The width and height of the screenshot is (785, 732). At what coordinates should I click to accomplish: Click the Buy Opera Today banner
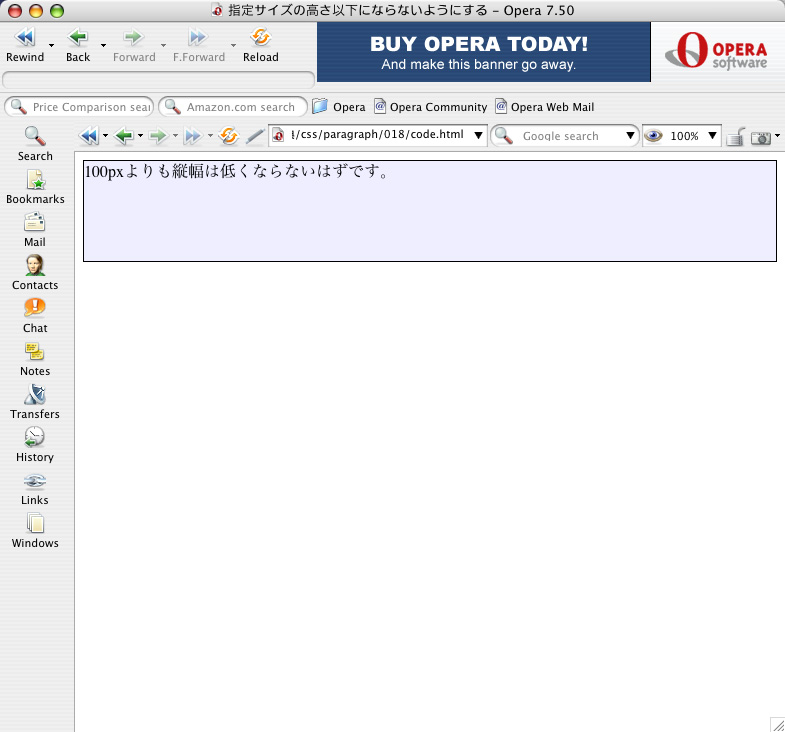pyautogui.click(x=479, y=53)
